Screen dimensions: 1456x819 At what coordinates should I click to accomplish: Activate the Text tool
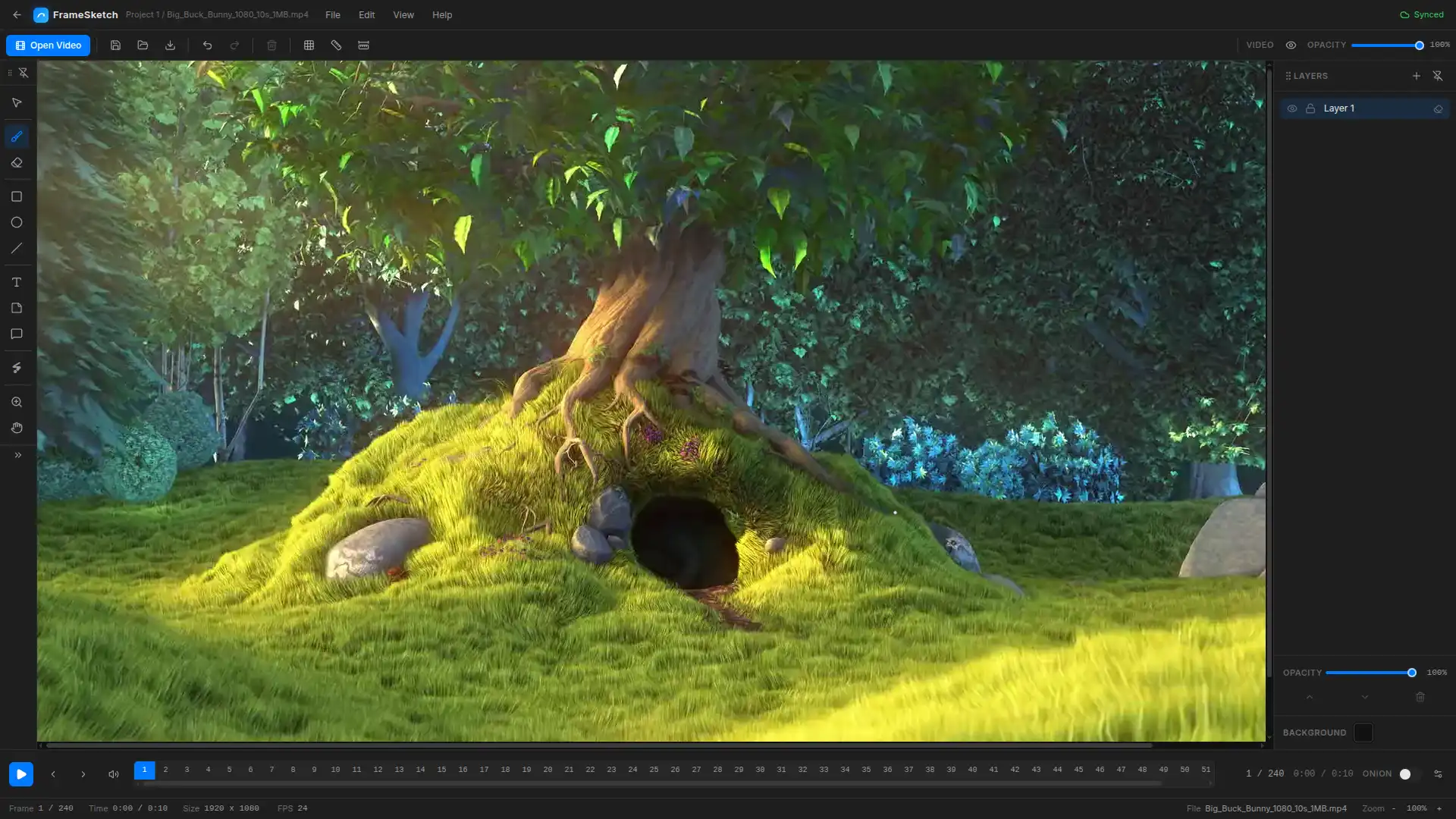pos(17,282)
